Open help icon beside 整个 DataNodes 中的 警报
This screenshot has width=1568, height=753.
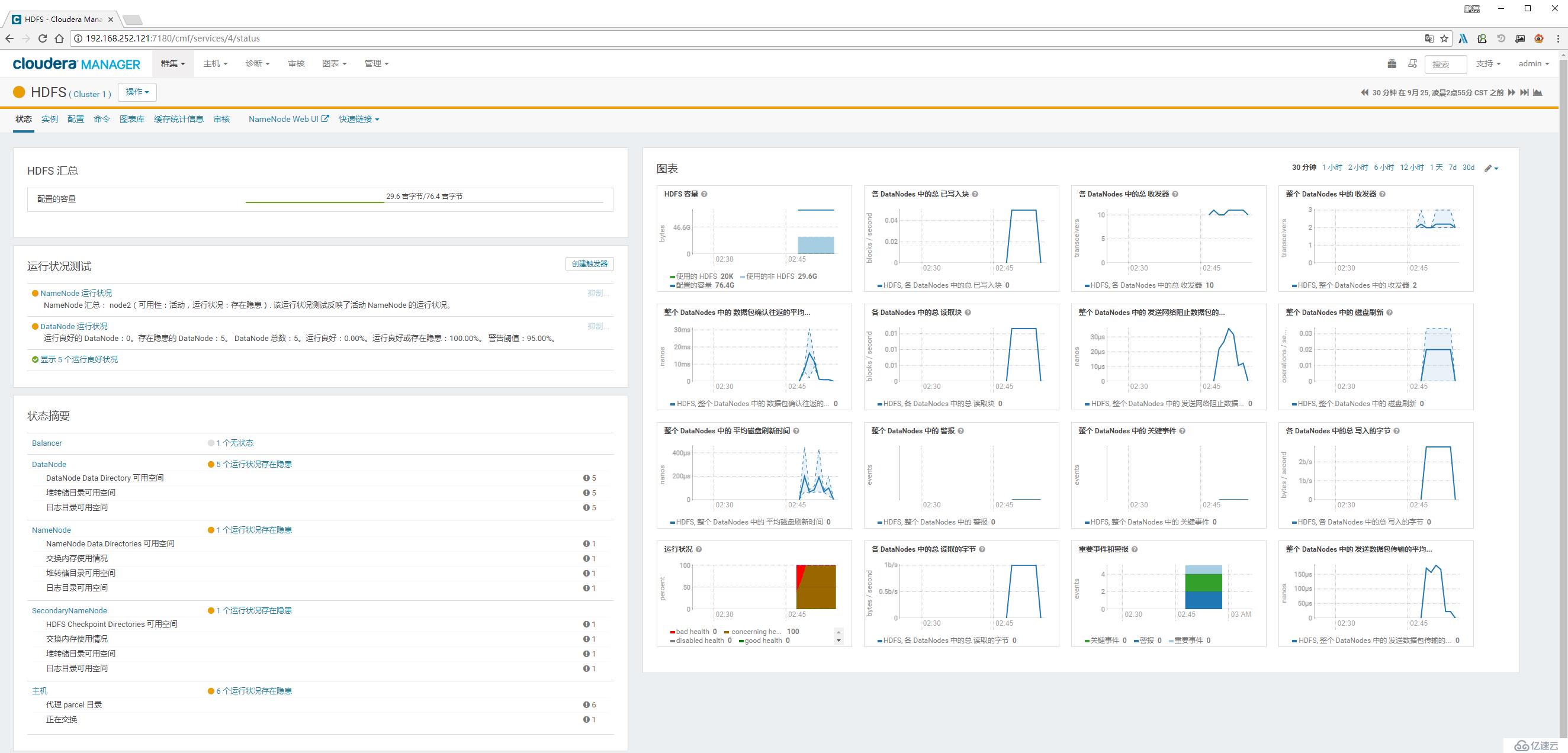[961, 431]
